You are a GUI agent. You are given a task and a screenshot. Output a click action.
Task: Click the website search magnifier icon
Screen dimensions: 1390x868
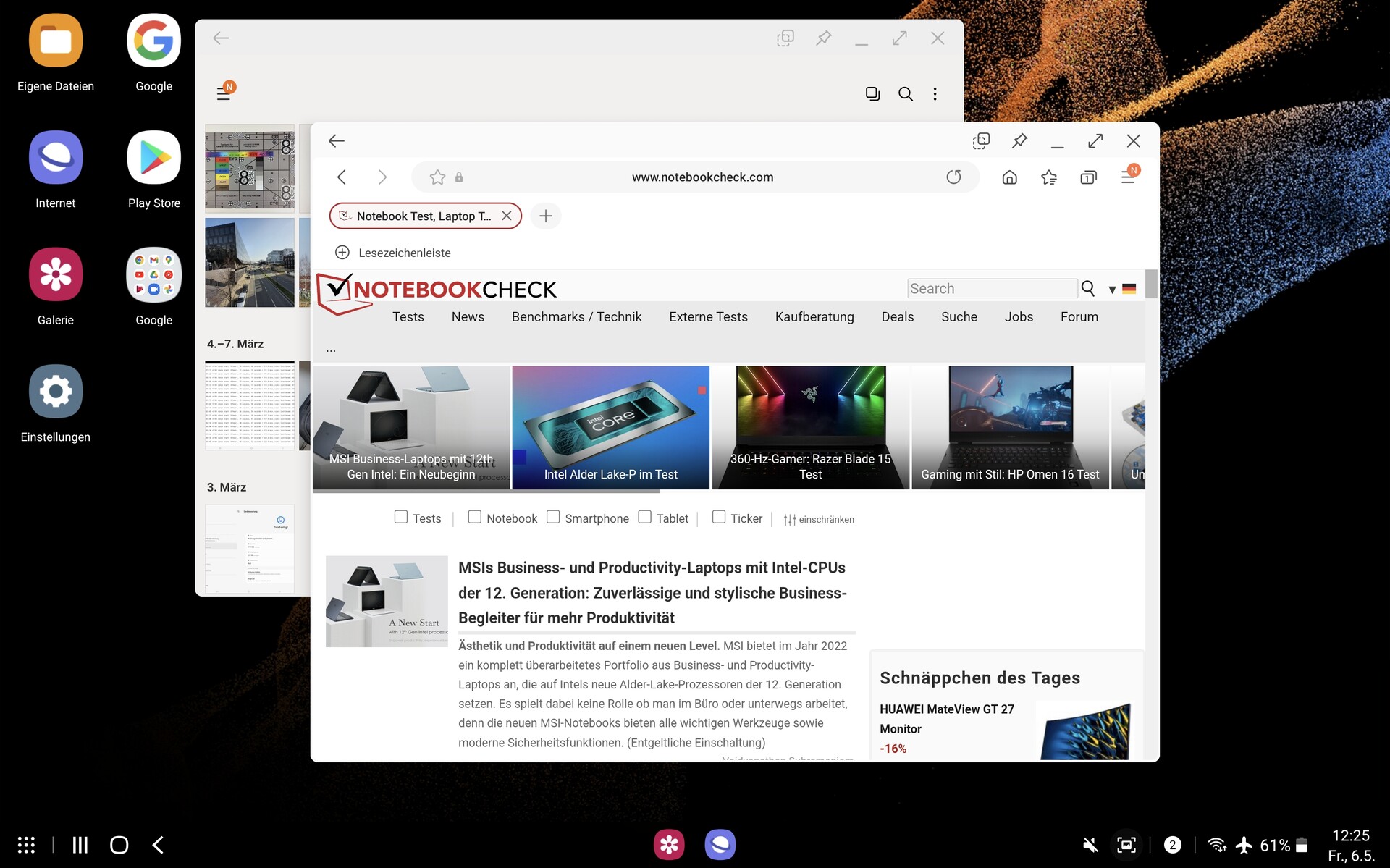tap(1087, 288)
